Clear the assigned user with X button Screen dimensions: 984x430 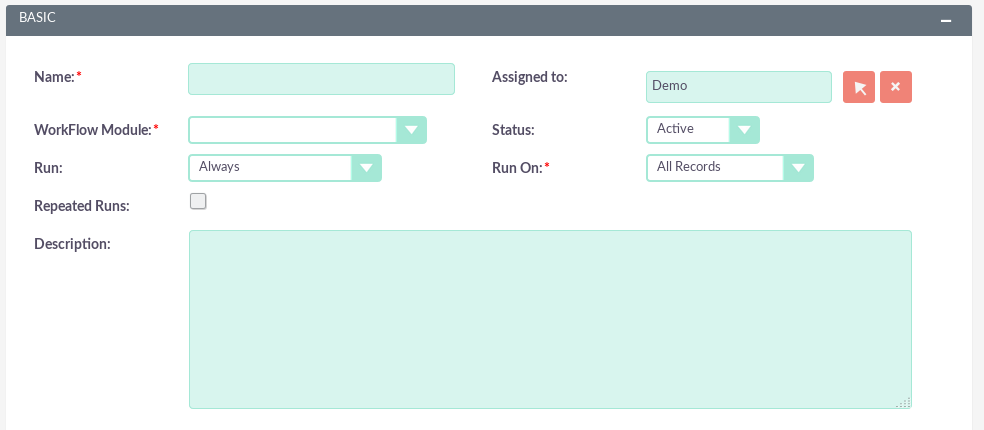point(895,87)
